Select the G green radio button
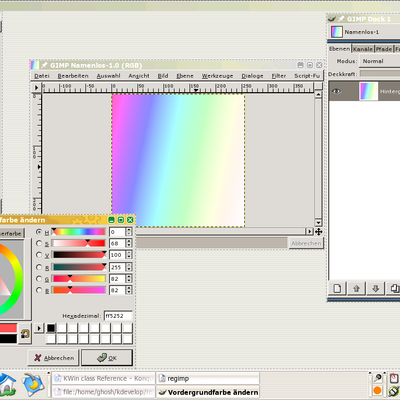The image size is (400, 400). [39, 279]
